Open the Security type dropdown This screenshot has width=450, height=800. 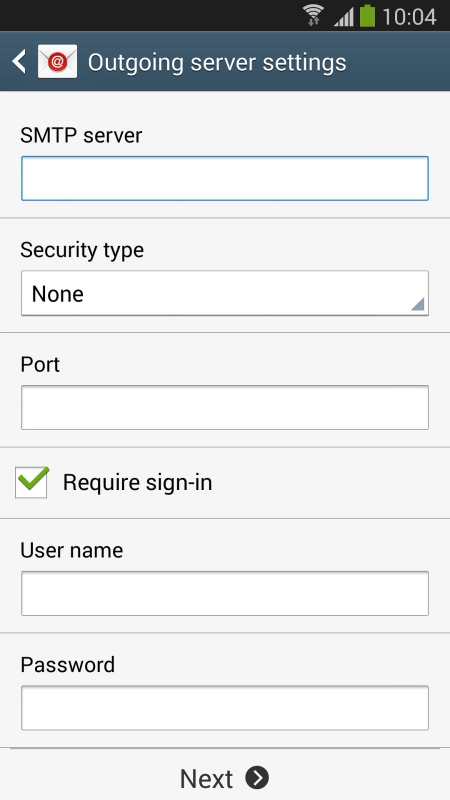click(224, 293)
